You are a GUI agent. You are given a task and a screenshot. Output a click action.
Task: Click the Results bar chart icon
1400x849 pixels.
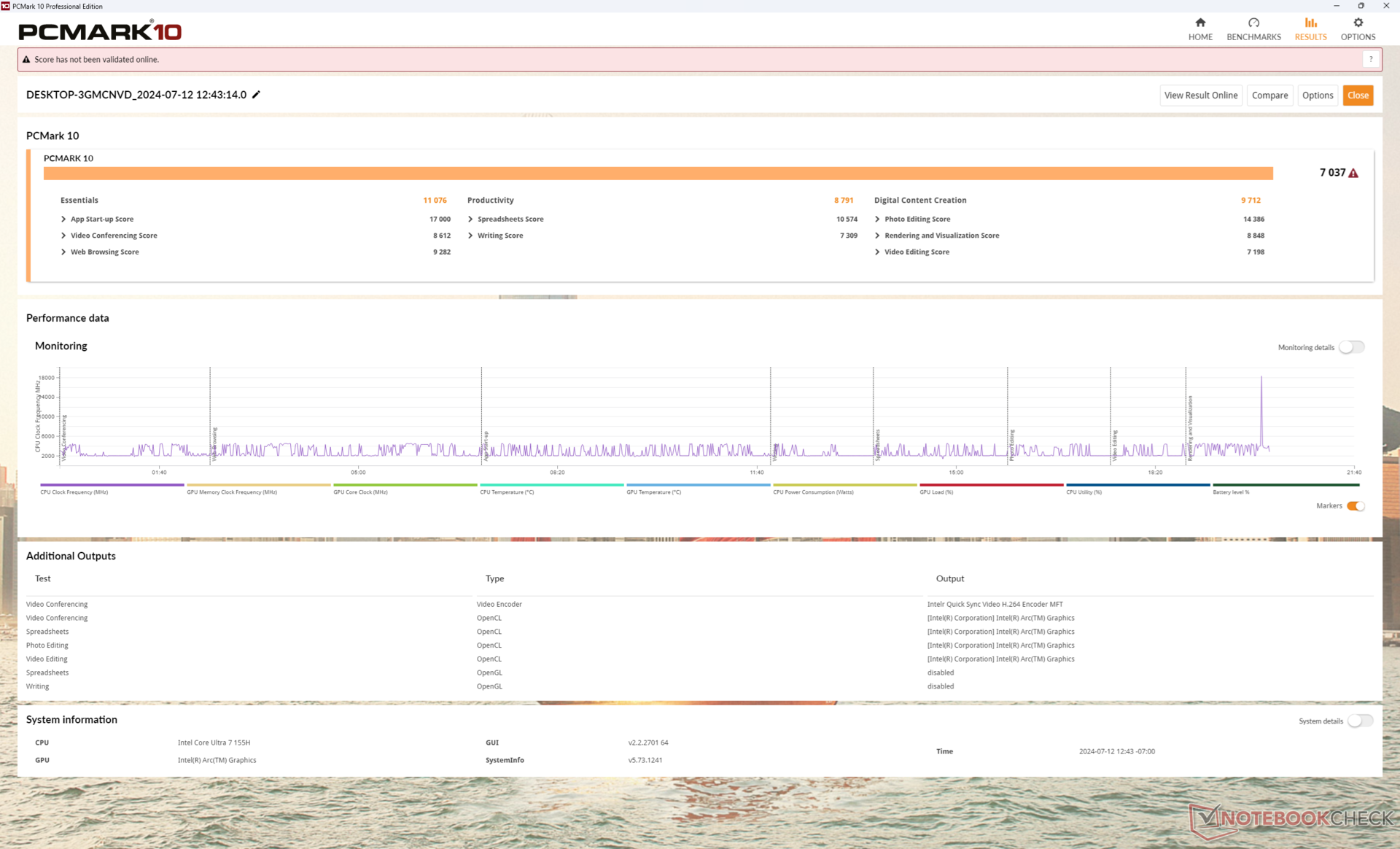point(1310,23)
